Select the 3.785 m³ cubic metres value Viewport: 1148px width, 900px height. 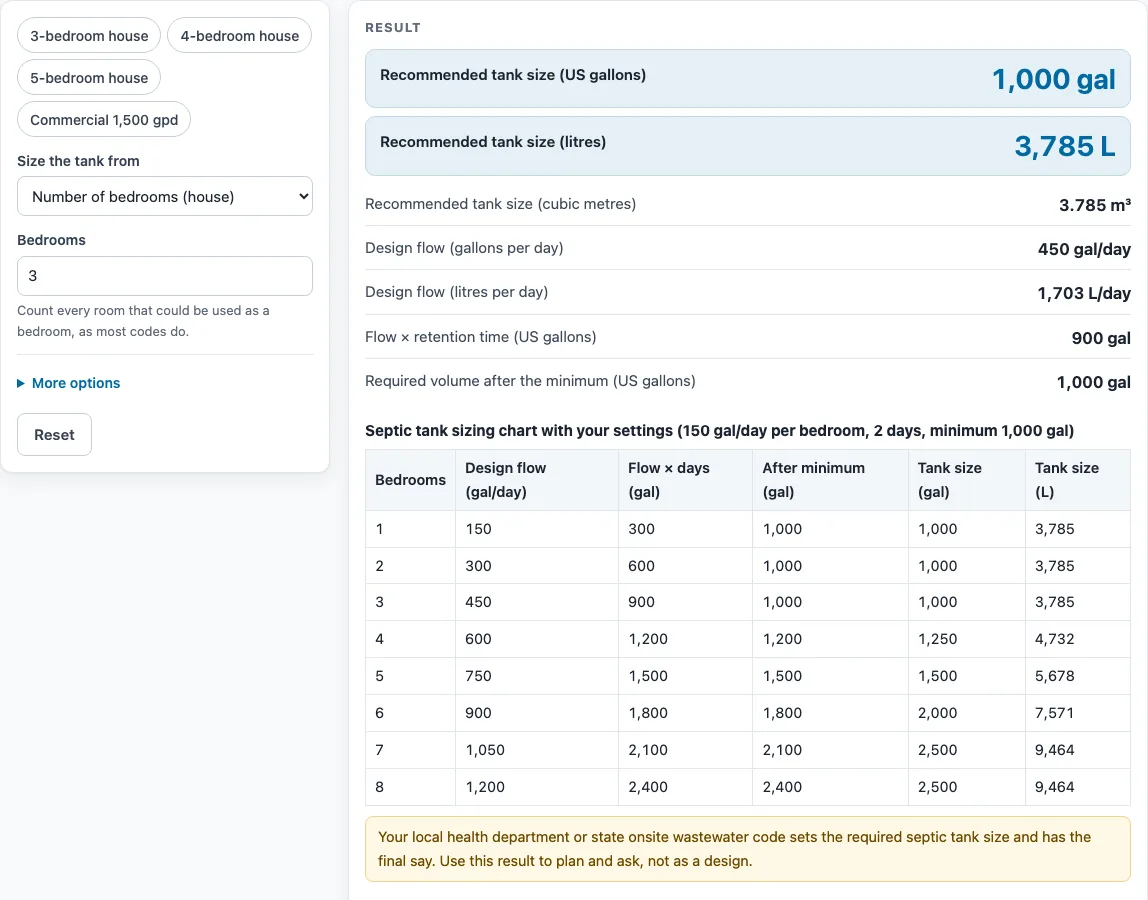point(1095,204)
